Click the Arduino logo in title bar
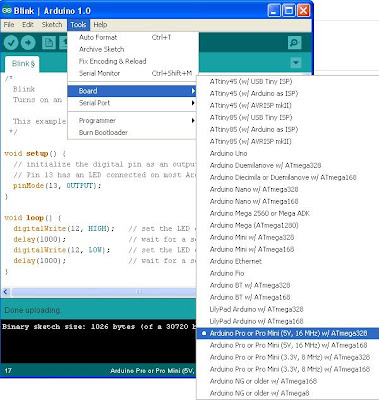 tap(7, 11)
